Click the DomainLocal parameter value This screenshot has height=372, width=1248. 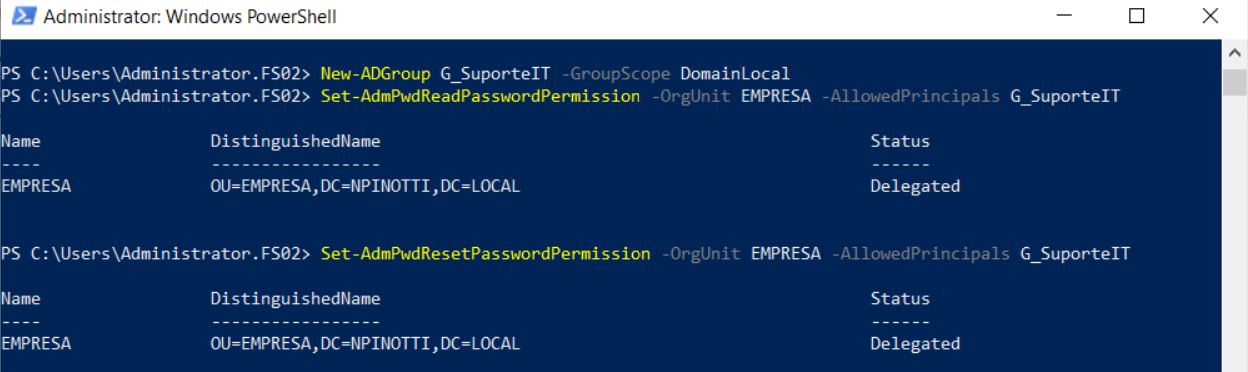click(735, 73)
